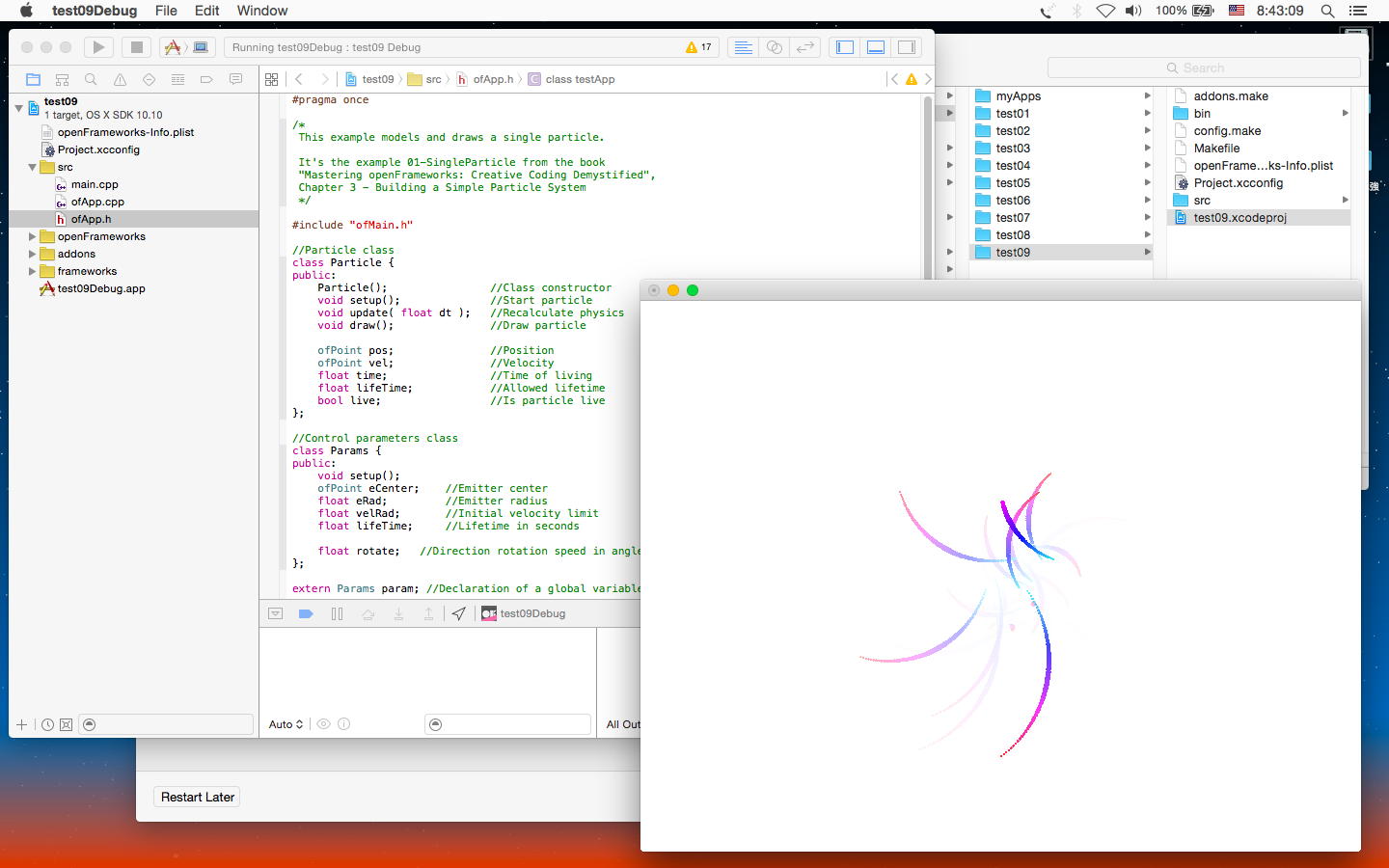The width and height of the screenshot is (1389, 868).
Task: Toggle the debug area visibility
Action: 876,47
